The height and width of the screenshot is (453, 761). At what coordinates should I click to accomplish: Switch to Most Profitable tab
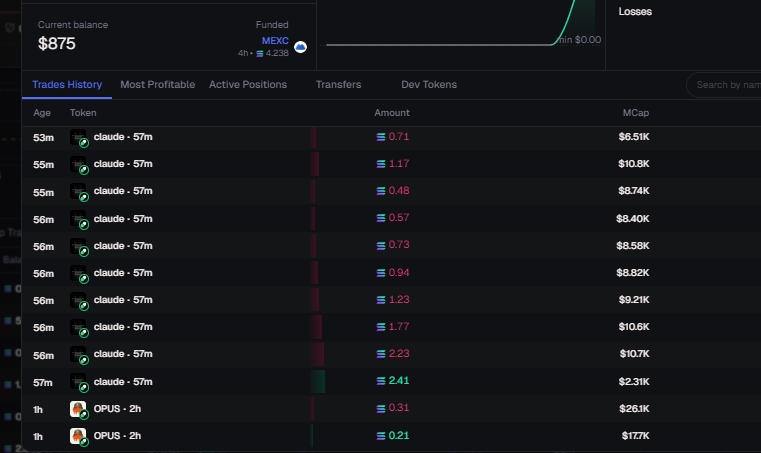pyautogui.click(x=158, y=84)
